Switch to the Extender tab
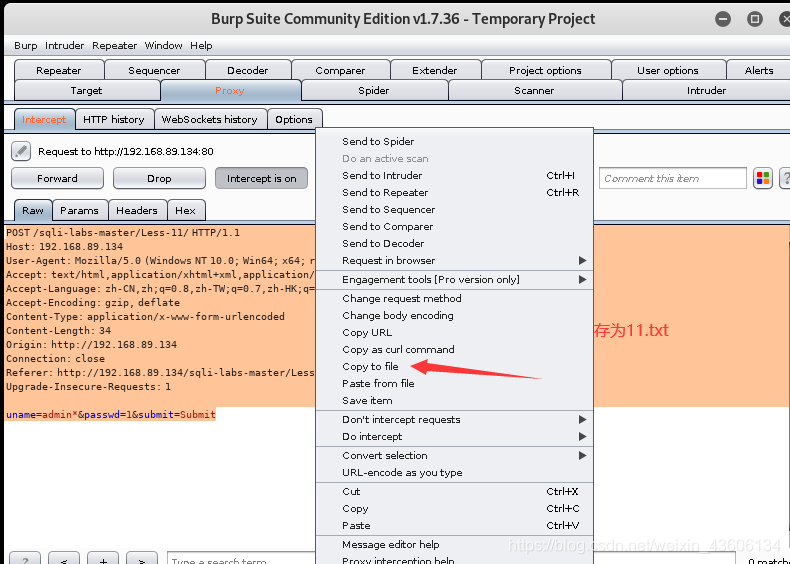This screenshot has width=790, height=564. pyautogui.click(x=435, y=71)
